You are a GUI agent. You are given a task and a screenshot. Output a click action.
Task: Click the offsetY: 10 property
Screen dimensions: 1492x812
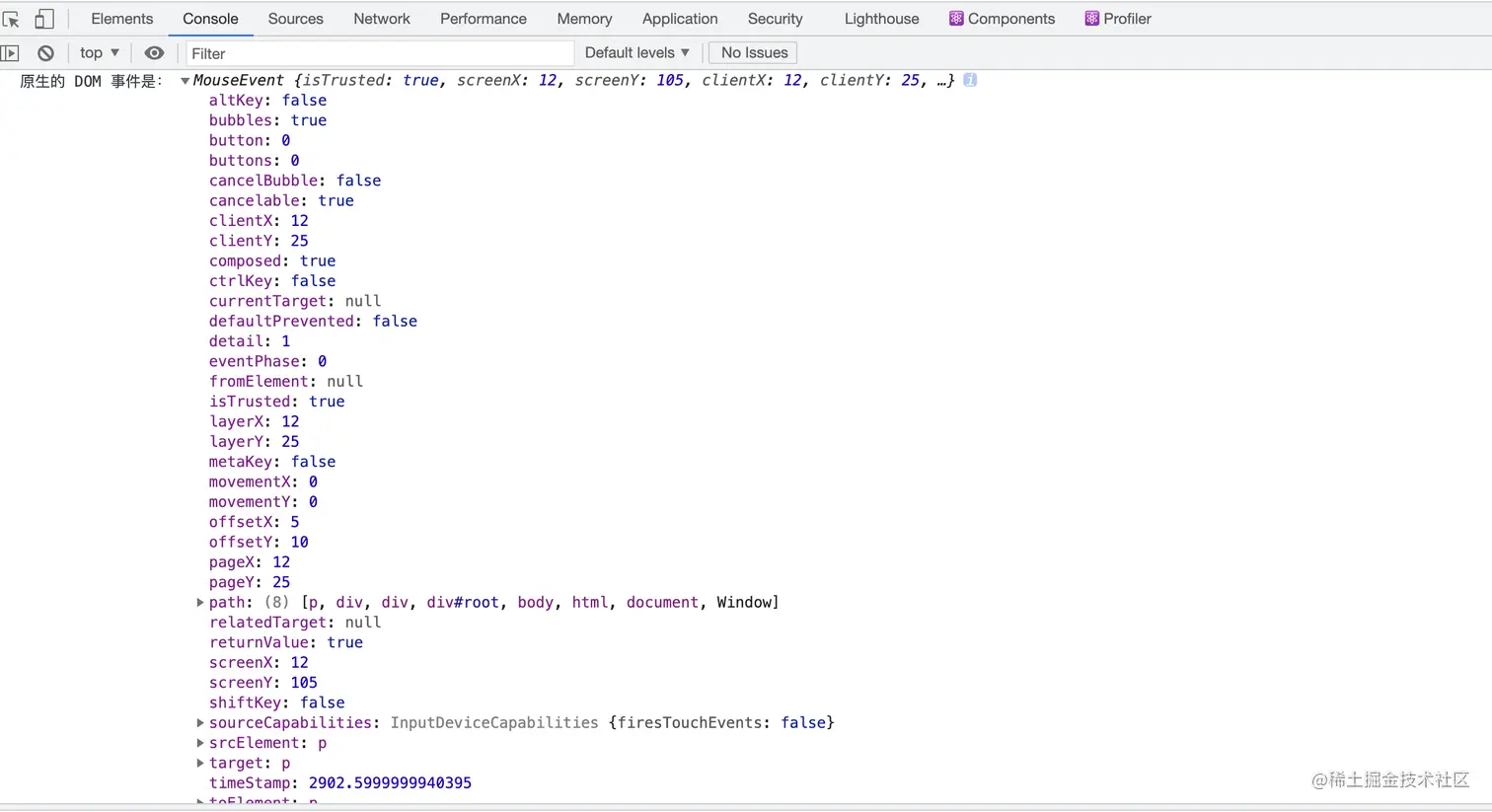tap(259, 542)
